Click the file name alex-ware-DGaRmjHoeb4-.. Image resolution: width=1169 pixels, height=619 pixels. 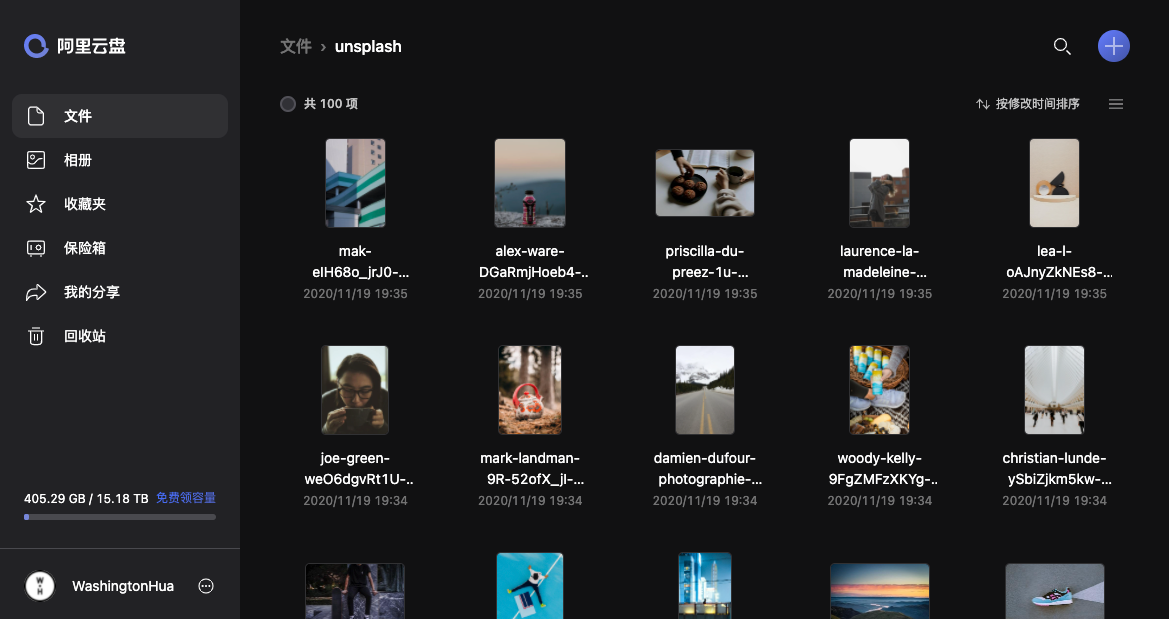point(534,262)
